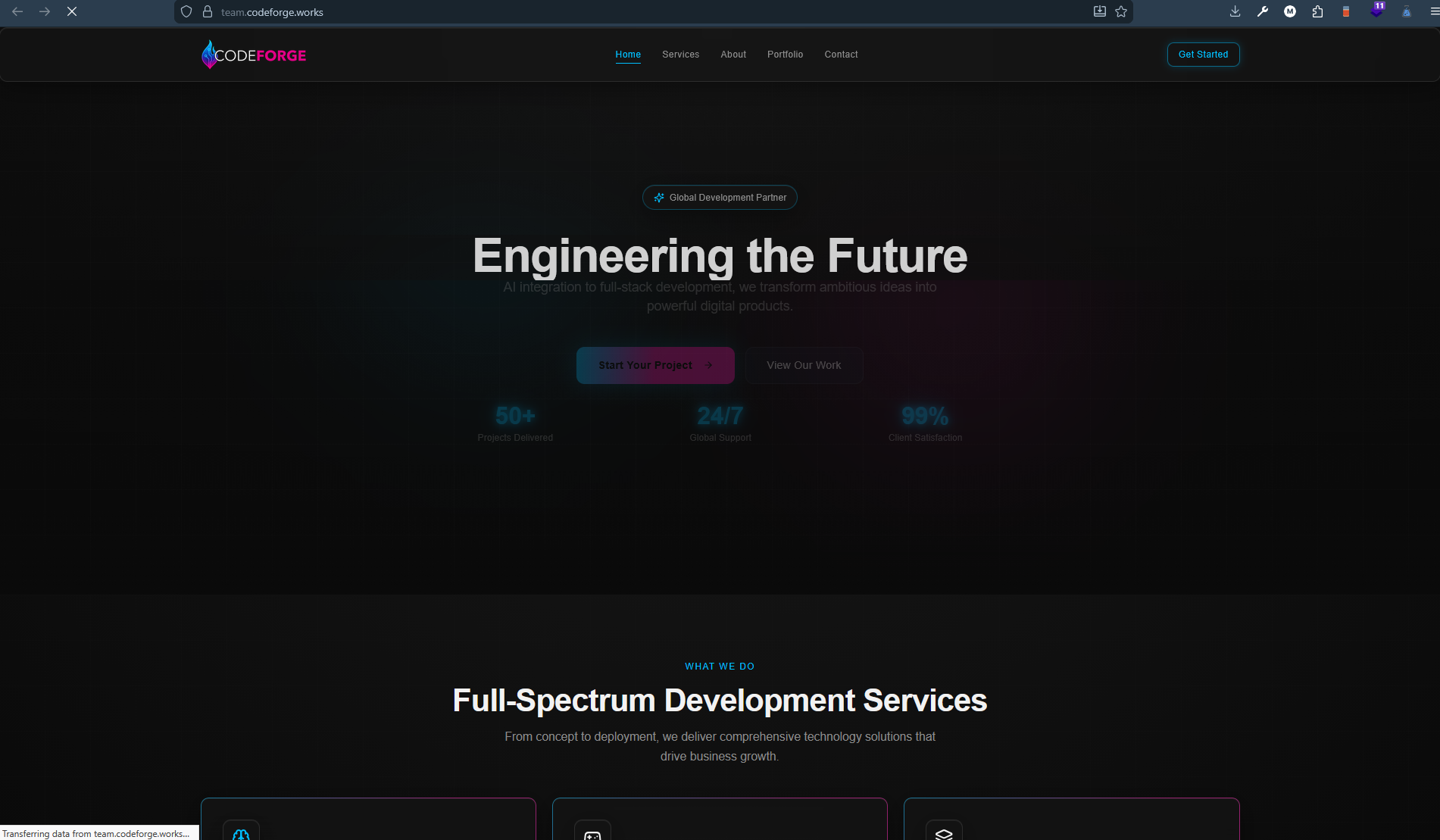
Task: Click the CodeForge logo
Action: (x=253, y=54)
